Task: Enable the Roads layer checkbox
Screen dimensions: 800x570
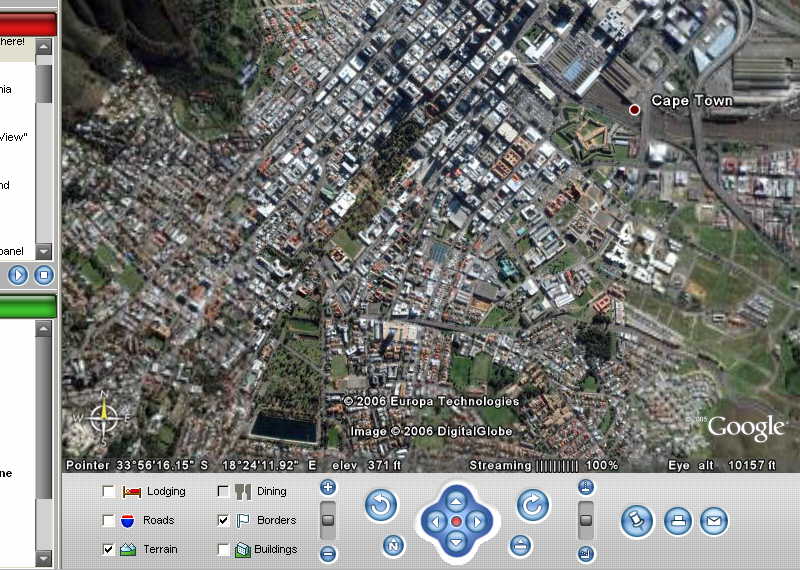Action: point(108,520)
